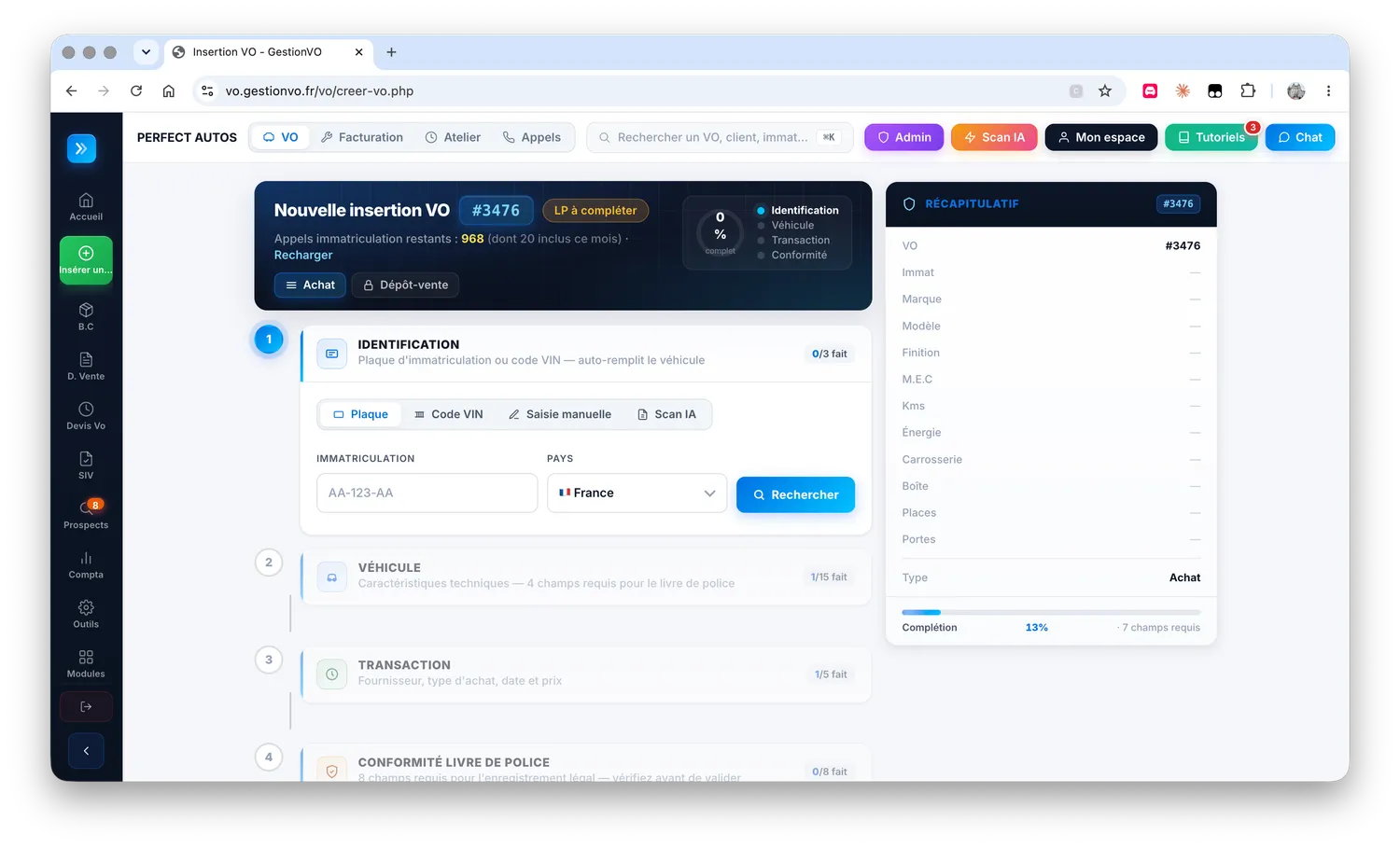Switch to the Facturation tab
1400x848 pixels.
coord(362,137)
